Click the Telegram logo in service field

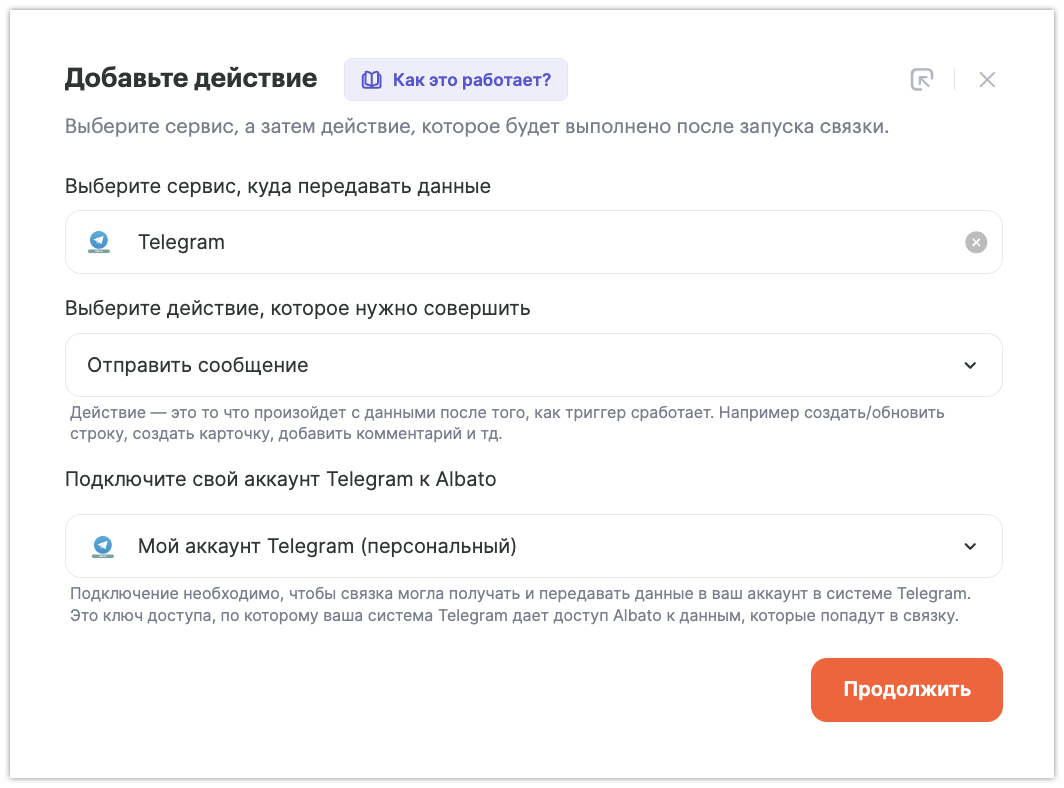(99, 242)
